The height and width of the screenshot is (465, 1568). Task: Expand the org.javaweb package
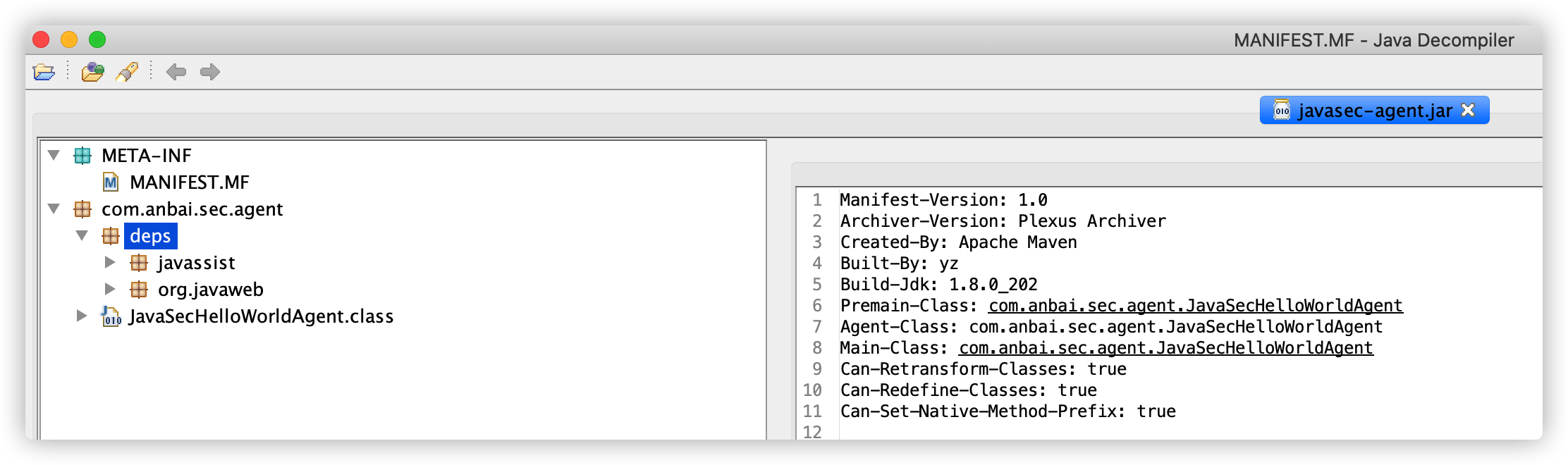(x=110, y=289)
